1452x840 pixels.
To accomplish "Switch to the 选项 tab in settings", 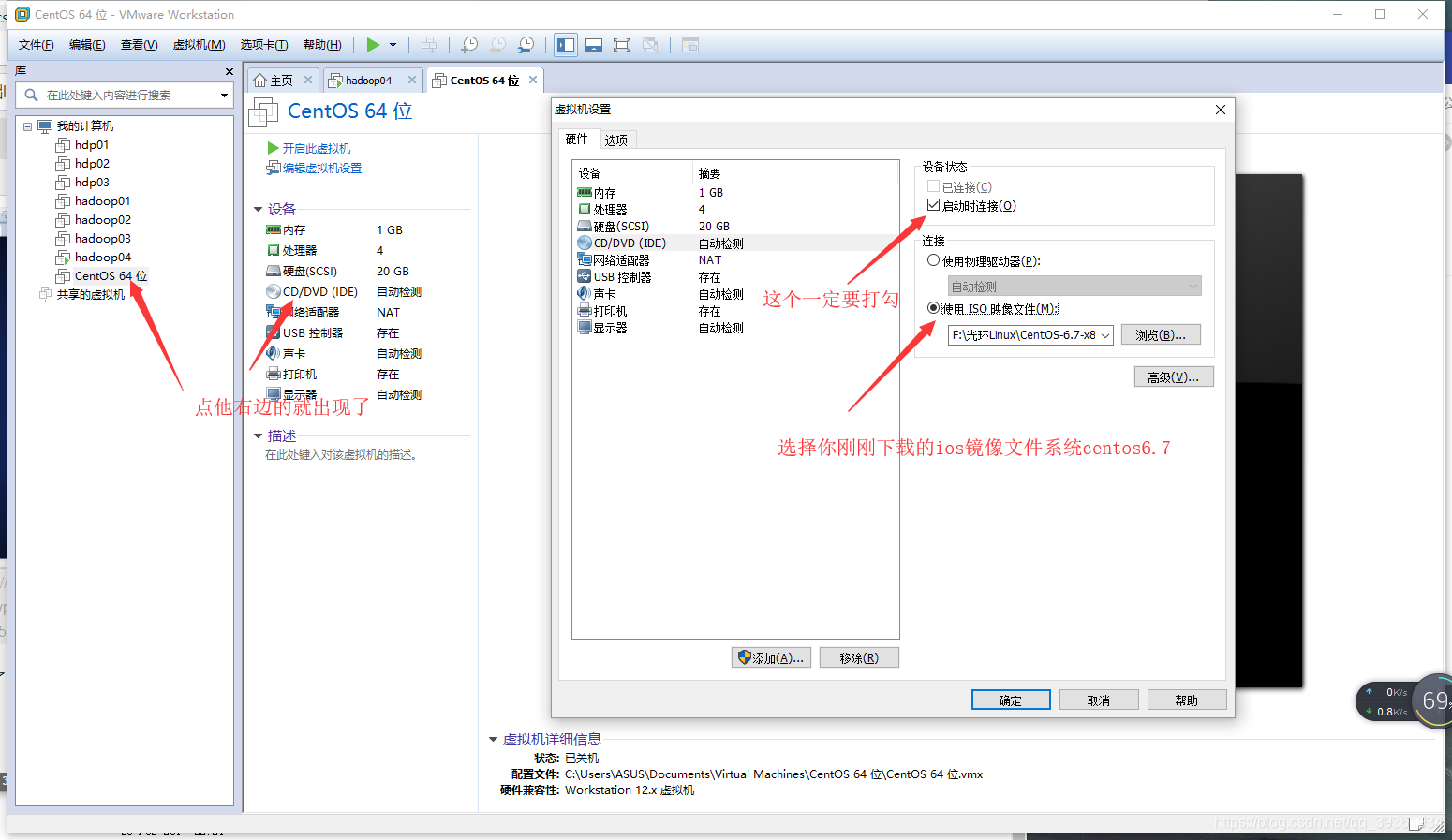I will [616, 140].
